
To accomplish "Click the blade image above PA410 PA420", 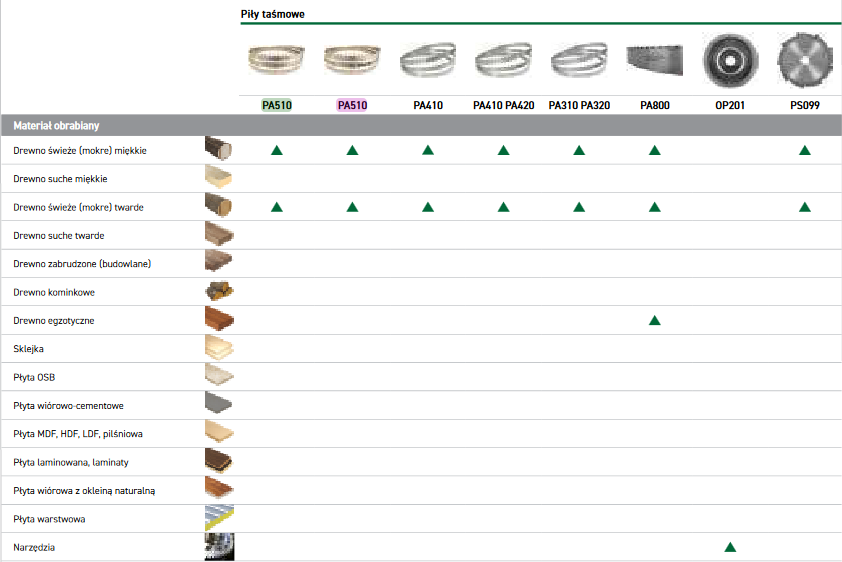I will (x=503, y=60).
